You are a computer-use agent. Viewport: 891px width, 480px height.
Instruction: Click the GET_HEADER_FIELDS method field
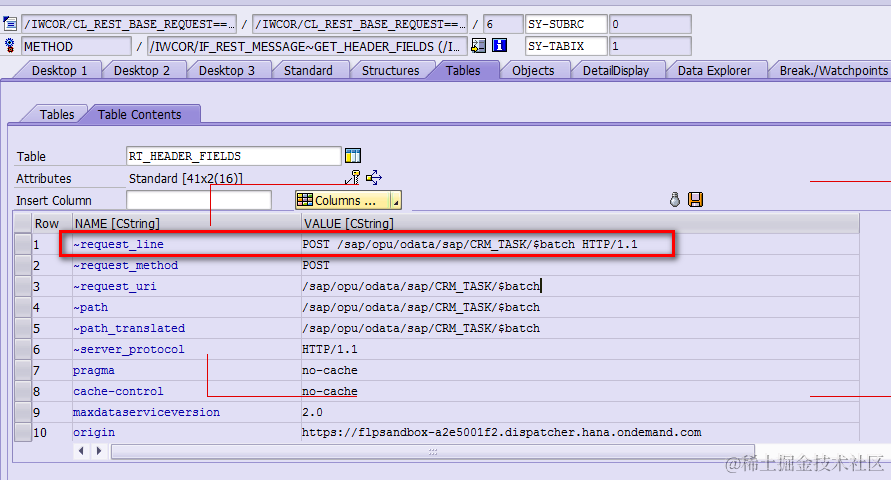[x=307, y=46]
